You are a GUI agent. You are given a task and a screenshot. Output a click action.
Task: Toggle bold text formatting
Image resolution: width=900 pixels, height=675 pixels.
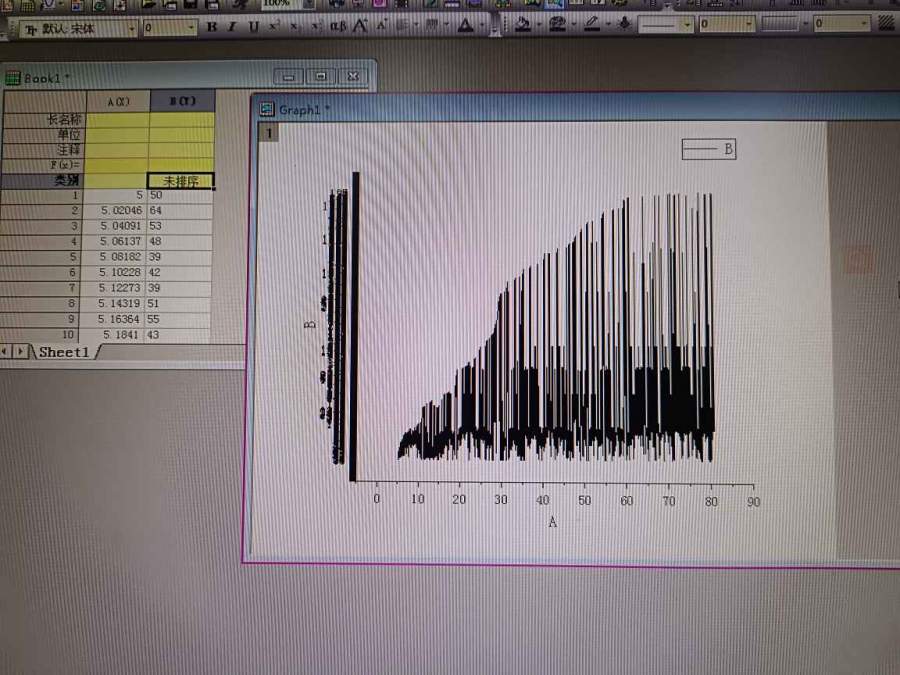(212, 27)
